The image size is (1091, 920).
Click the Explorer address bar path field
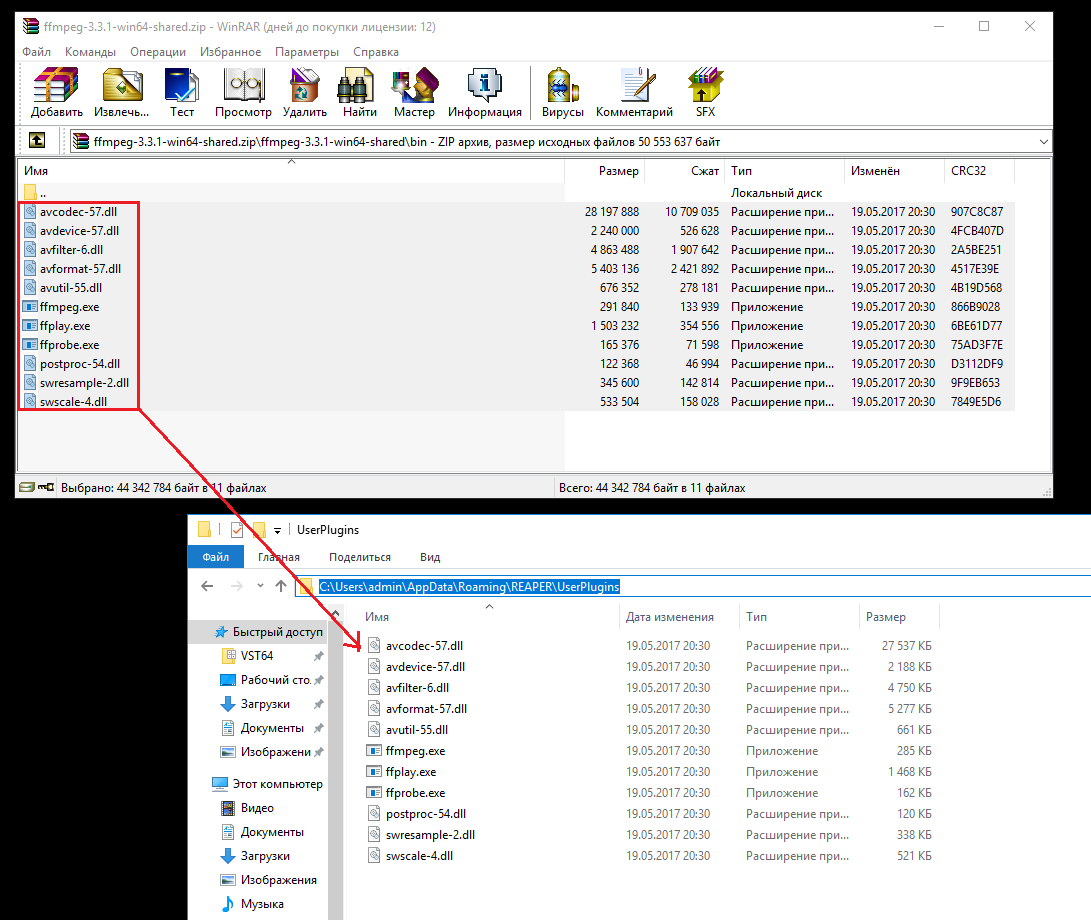click(692, 587)
